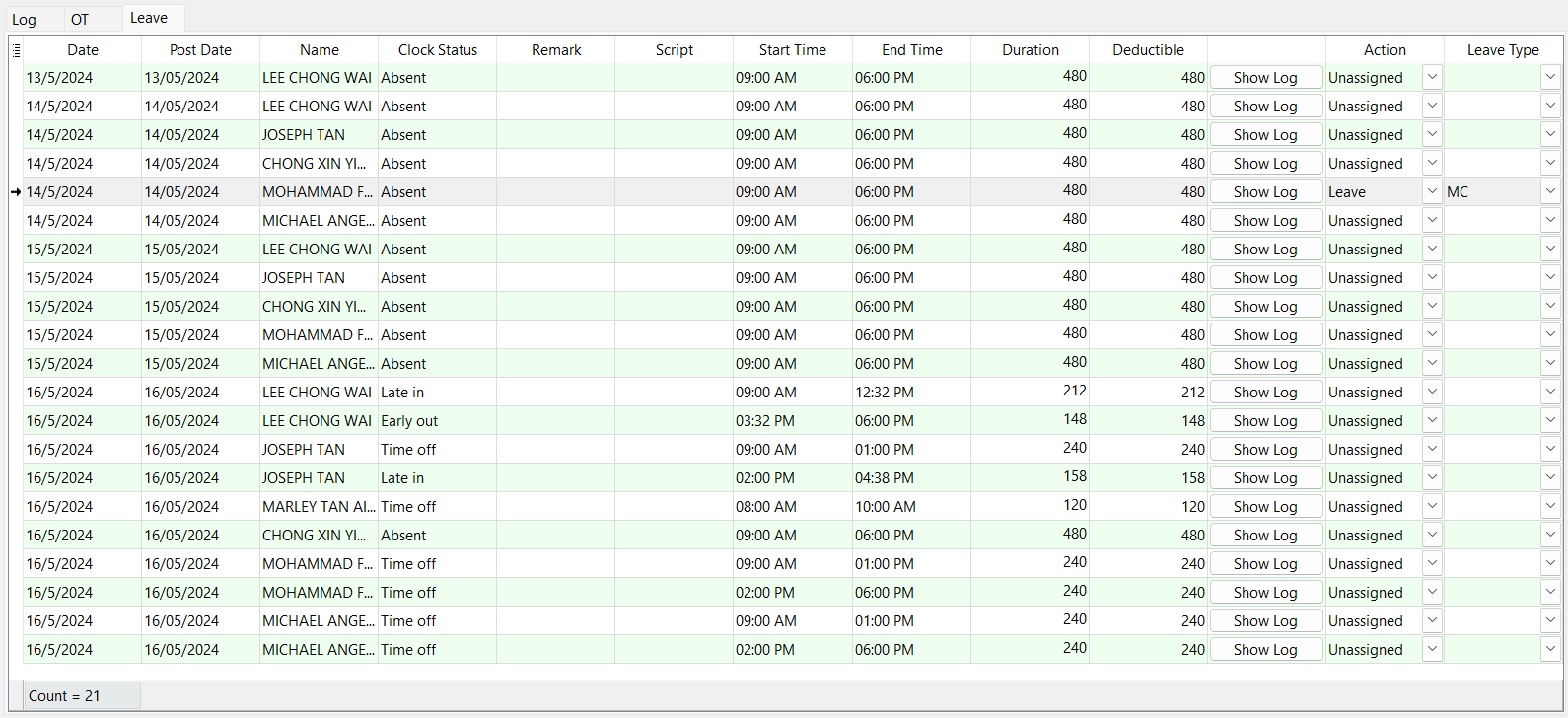Click the Remark cell in MARLEY TAN's row
1568x718 pixels.
[555, 507]
